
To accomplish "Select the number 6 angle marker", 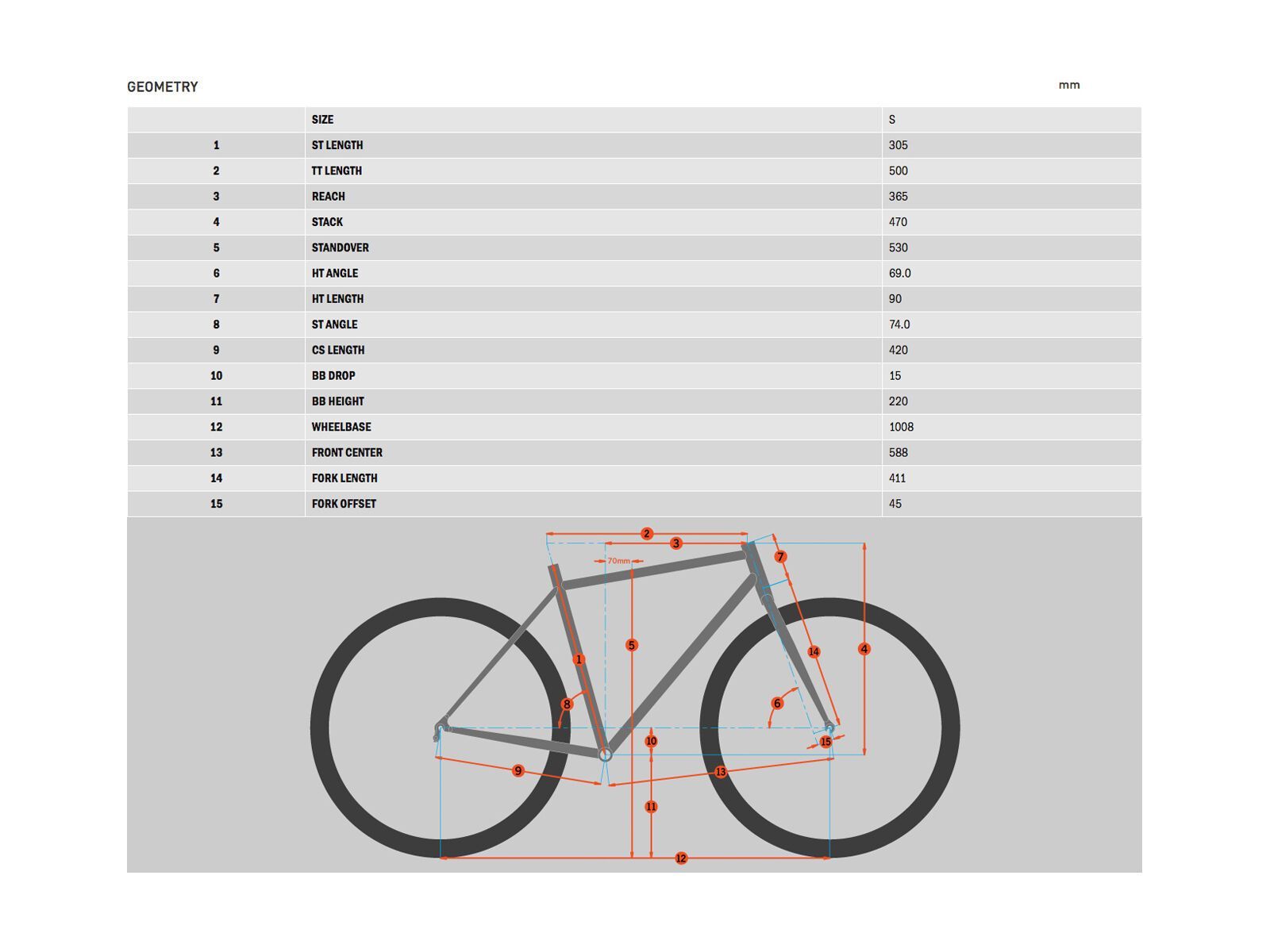I will 777,704.
